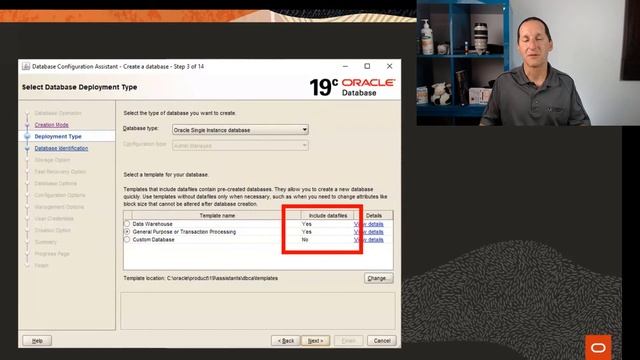Viewport: 640px width, 360px height.
Task: Click the User Credentials step
Action: tap(54, 218)
